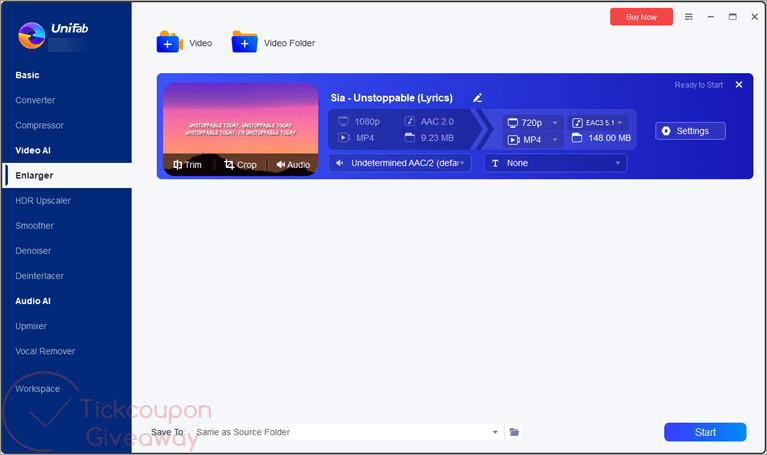Viewport: 767px width, 455px height.
Task: Switch to HDR Upscaler
Action: click(43, 201)
